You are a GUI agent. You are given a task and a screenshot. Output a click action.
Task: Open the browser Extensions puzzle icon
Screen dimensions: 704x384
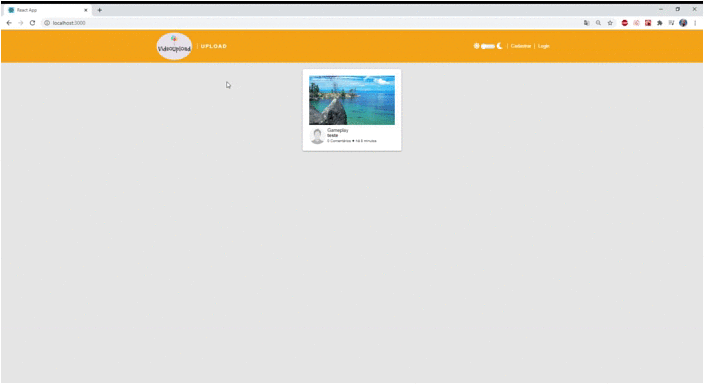(x=660, y=23)
